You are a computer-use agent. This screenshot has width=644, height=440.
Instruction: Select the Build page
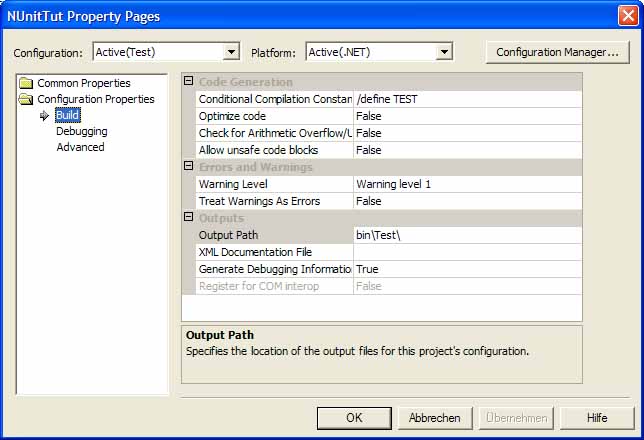point(67,115)
